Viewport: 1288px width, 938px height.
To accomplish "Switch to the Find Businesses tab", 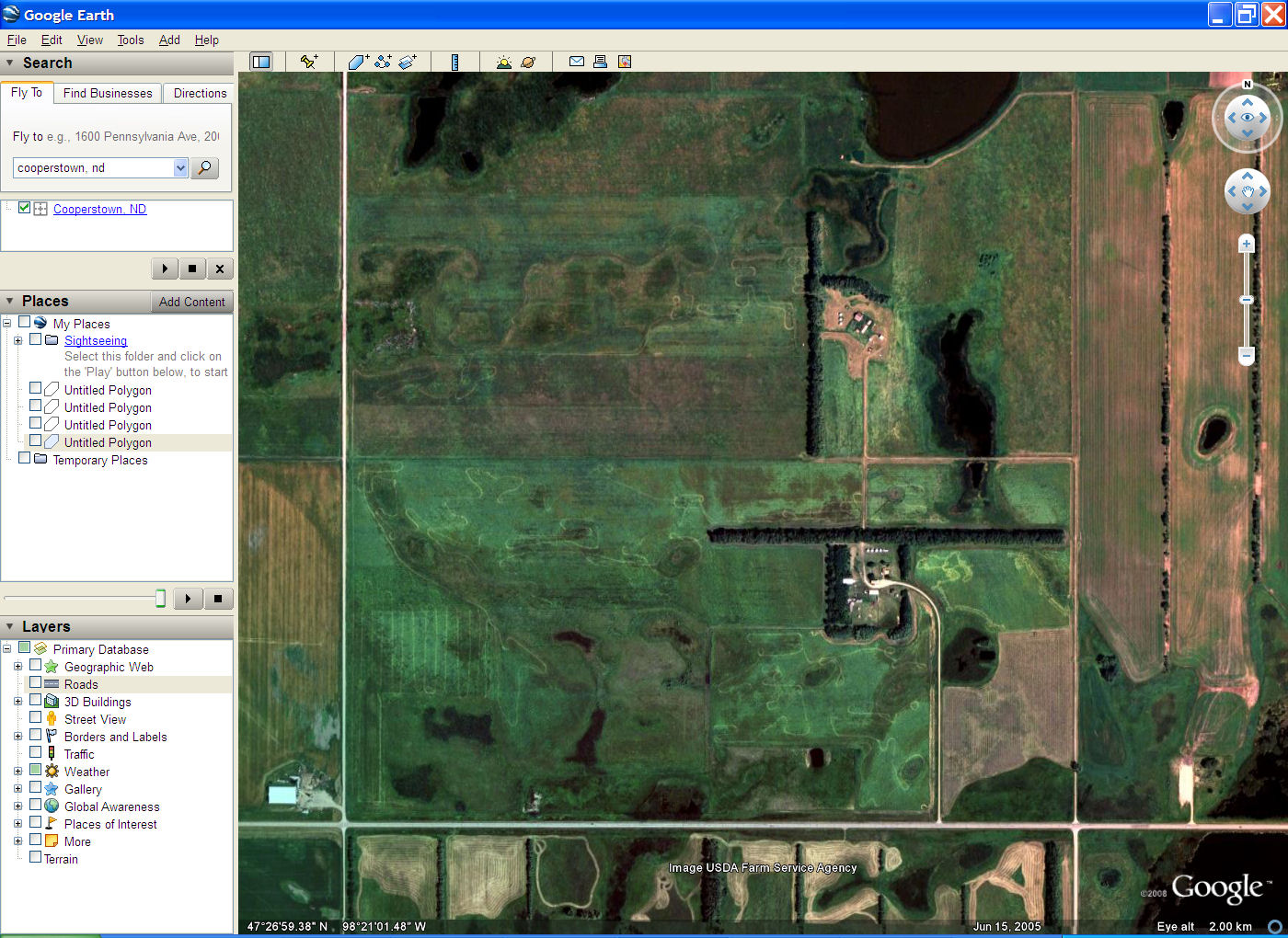I will (x=108, y=93).
